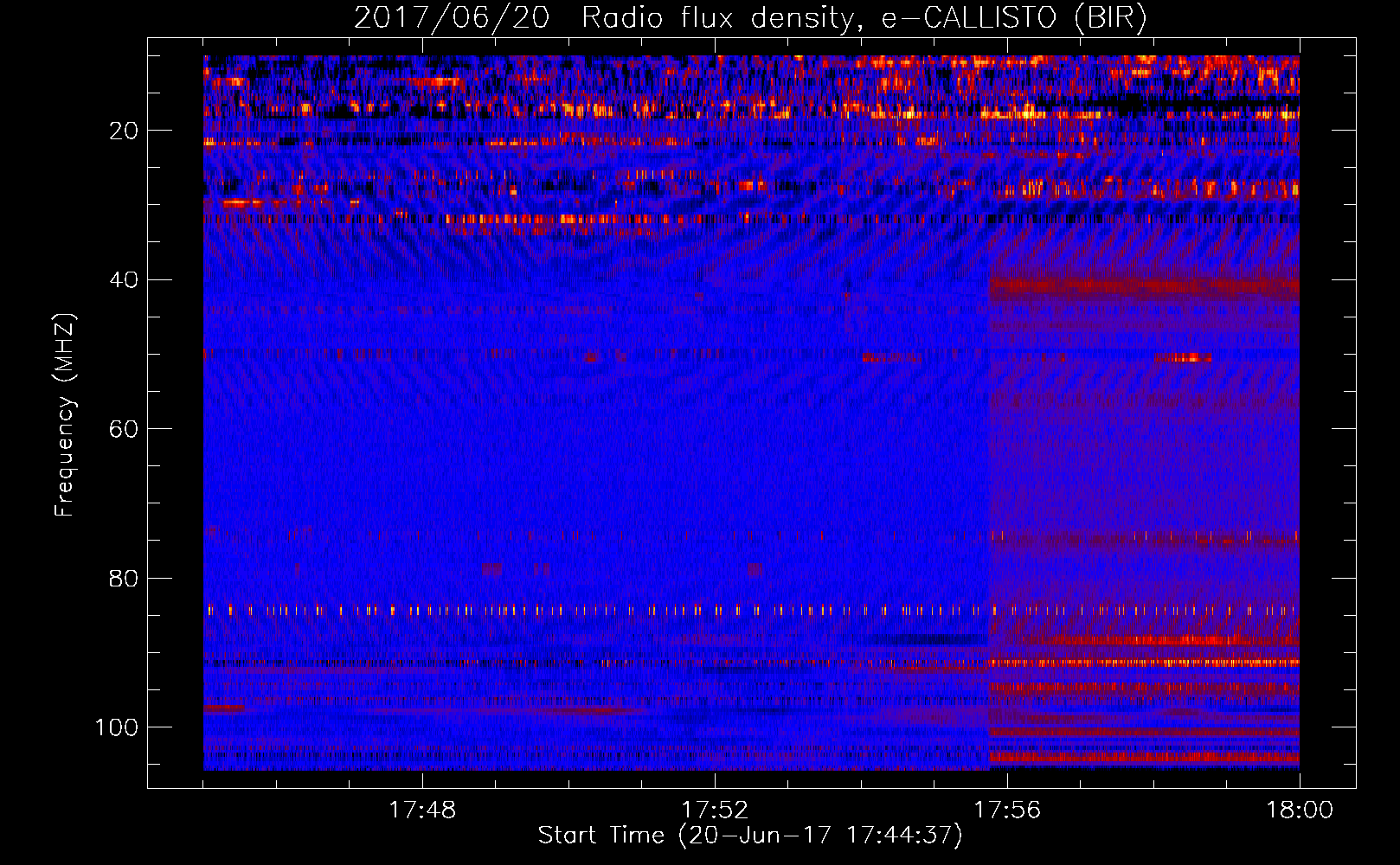
Task: Click the frequency label 60
Action: pos(124,429)
